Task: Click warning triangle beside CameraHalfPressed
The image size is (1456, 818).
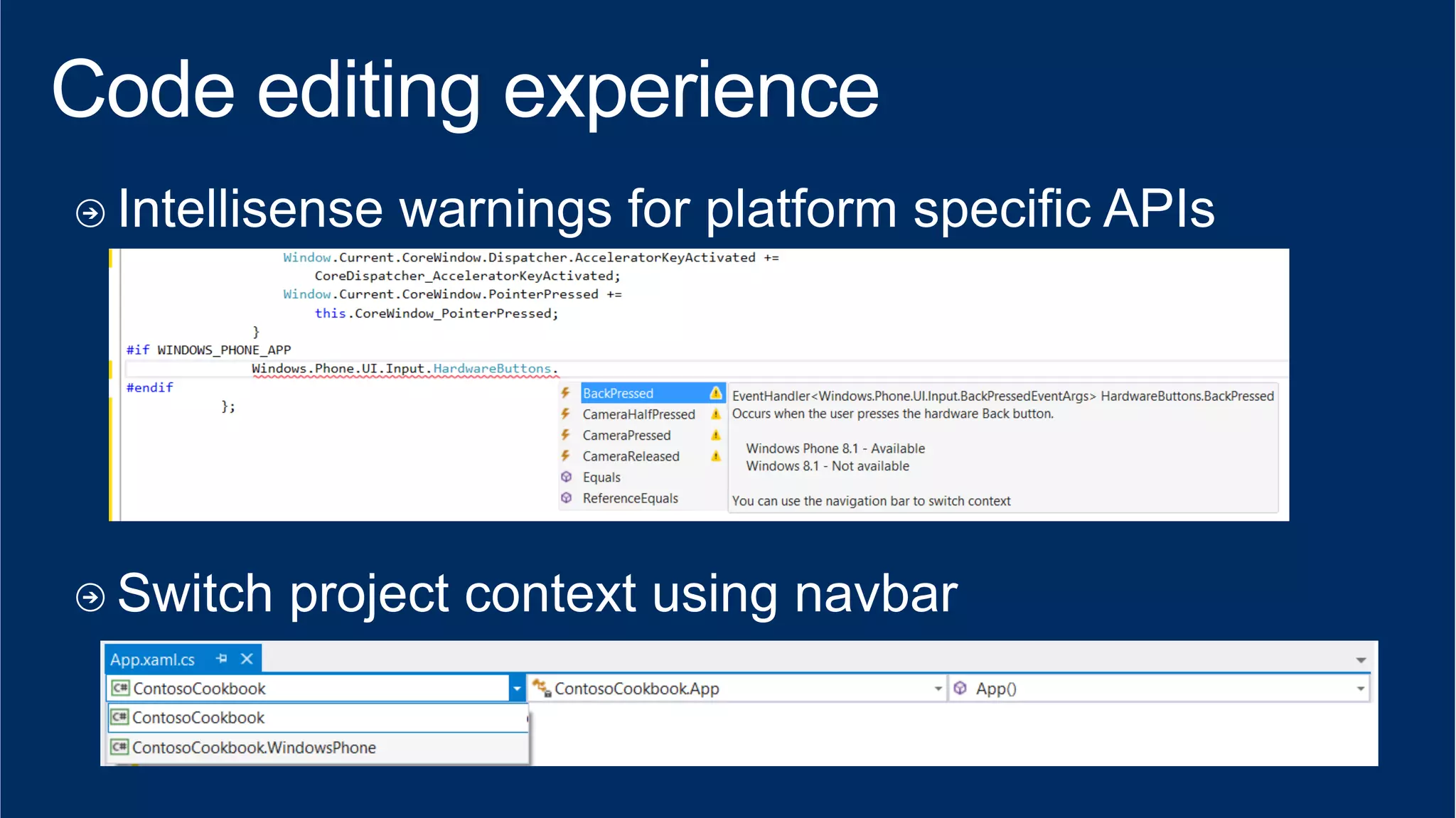Action: (715, 414)
